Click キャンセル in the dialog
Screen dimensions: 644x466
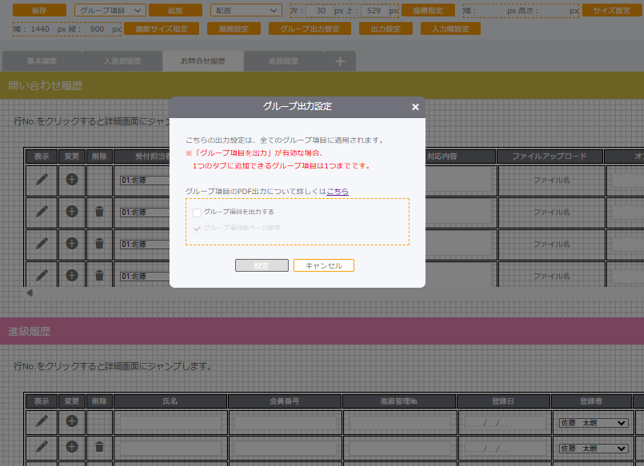click(324, 266)
